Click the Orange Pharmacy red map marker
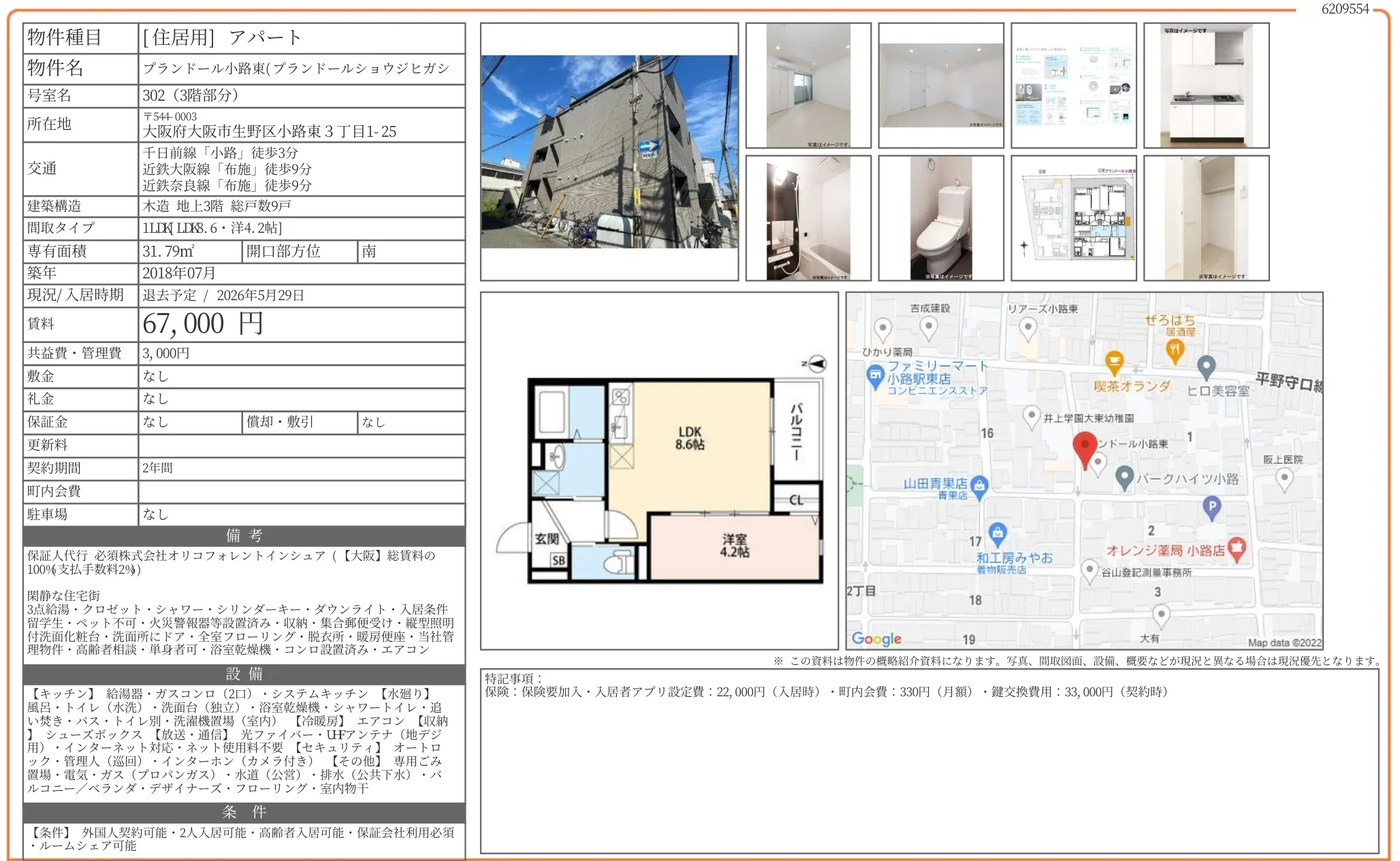 1237,548
